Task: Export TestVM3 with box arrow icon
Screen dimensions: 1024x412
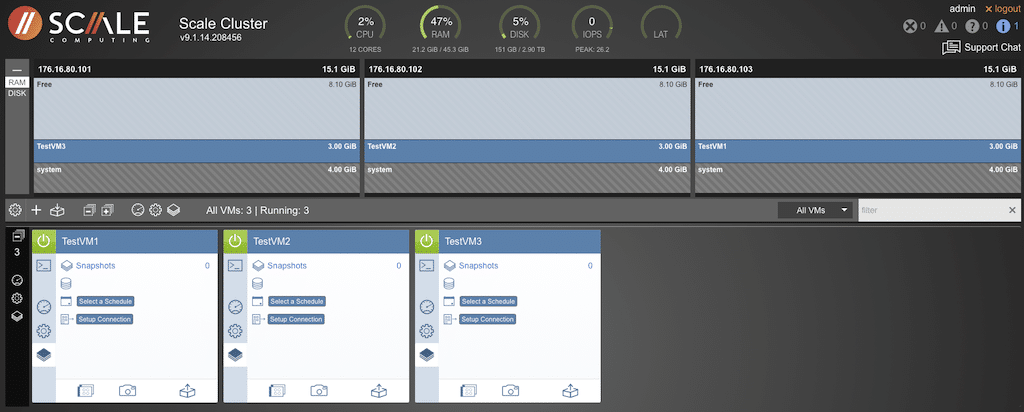Action: pos(570,390)
